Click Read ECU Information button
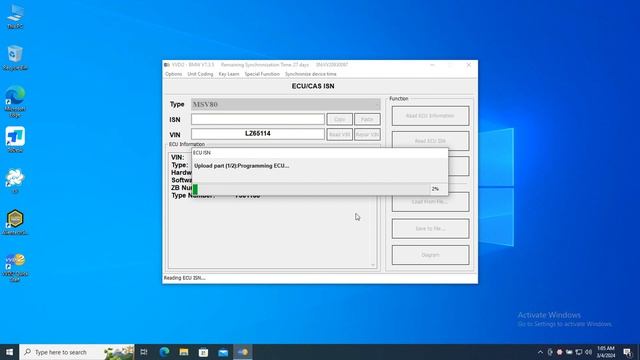Screen dimensions: 640x360 tap(431, 116)
